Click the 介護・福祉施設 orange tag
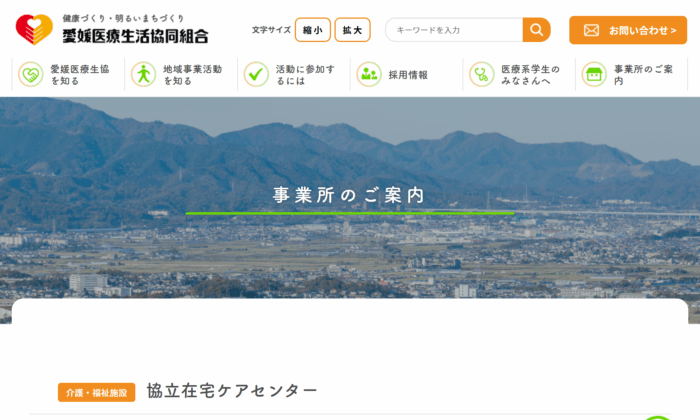700x420 pixels. tap(96, 392)
